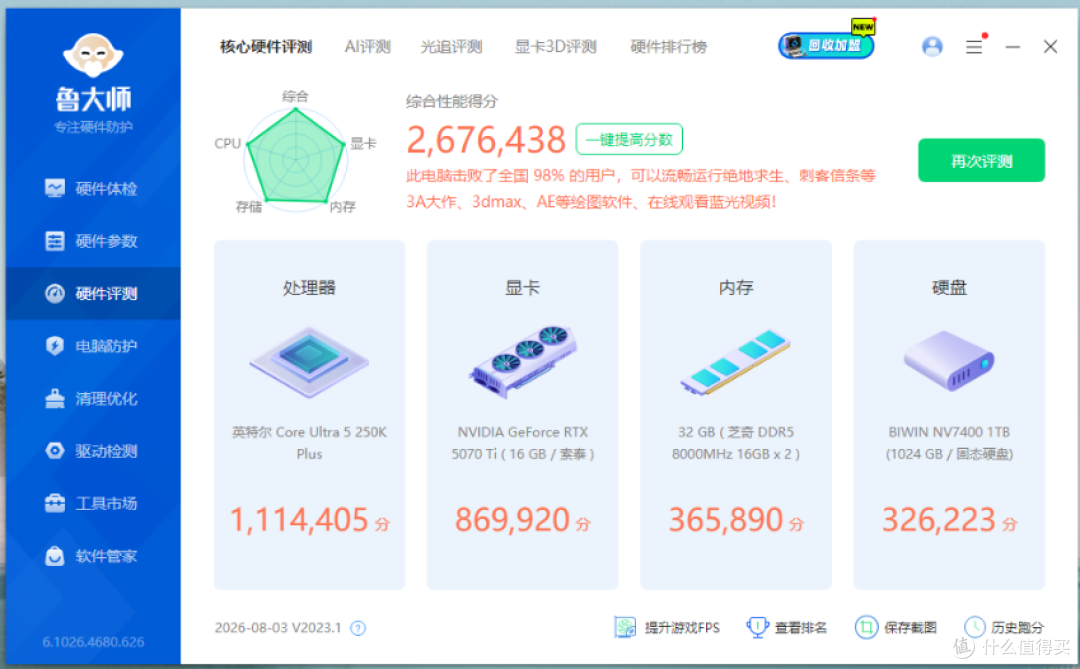Image resolution: width=1080 pixels, height=669 pixels.
Task: Click the 电脑防护 shield icon
Action: tap(54, 346)
